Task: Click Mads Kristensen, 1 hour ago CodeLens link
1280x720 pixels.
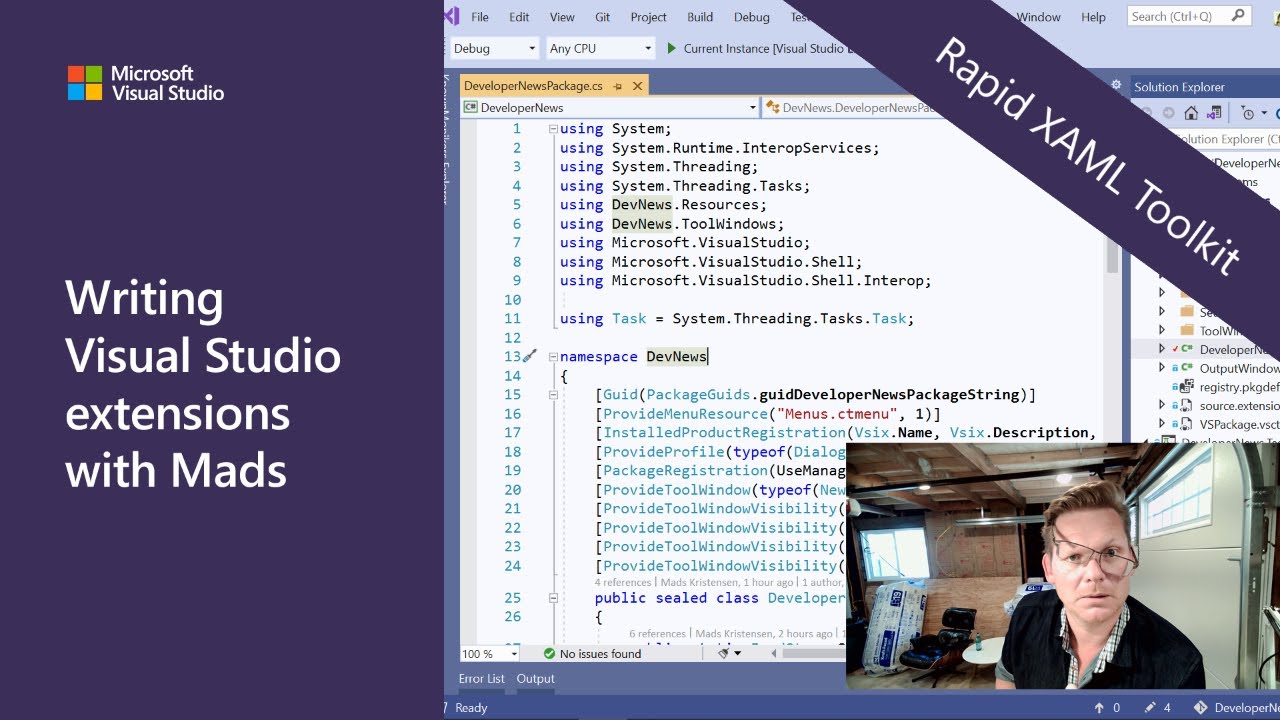Action: click(x=726, y=582)
